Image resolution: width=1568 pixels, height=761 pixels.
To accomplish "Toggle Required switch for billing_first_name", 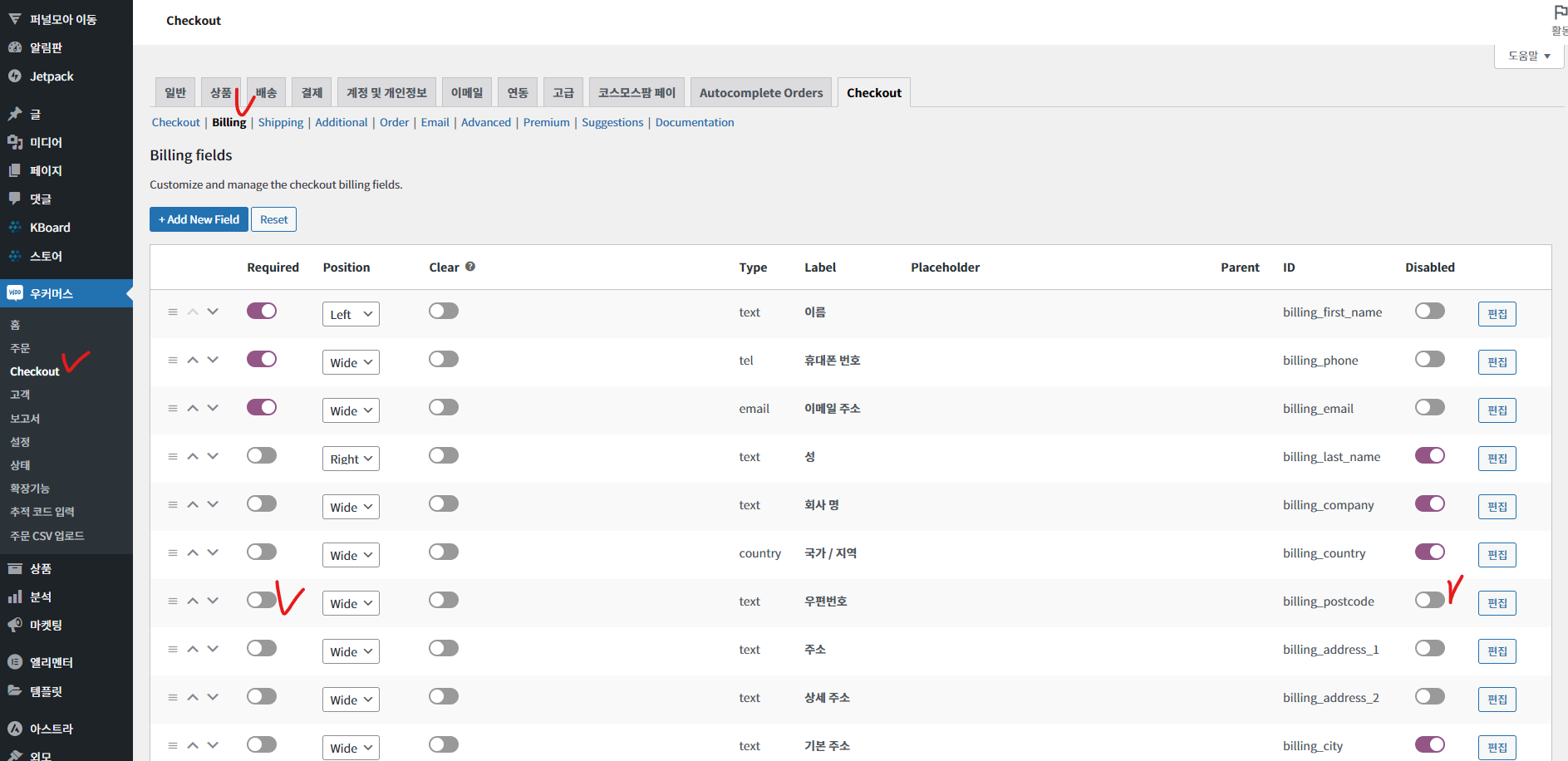I will (262, 311).
